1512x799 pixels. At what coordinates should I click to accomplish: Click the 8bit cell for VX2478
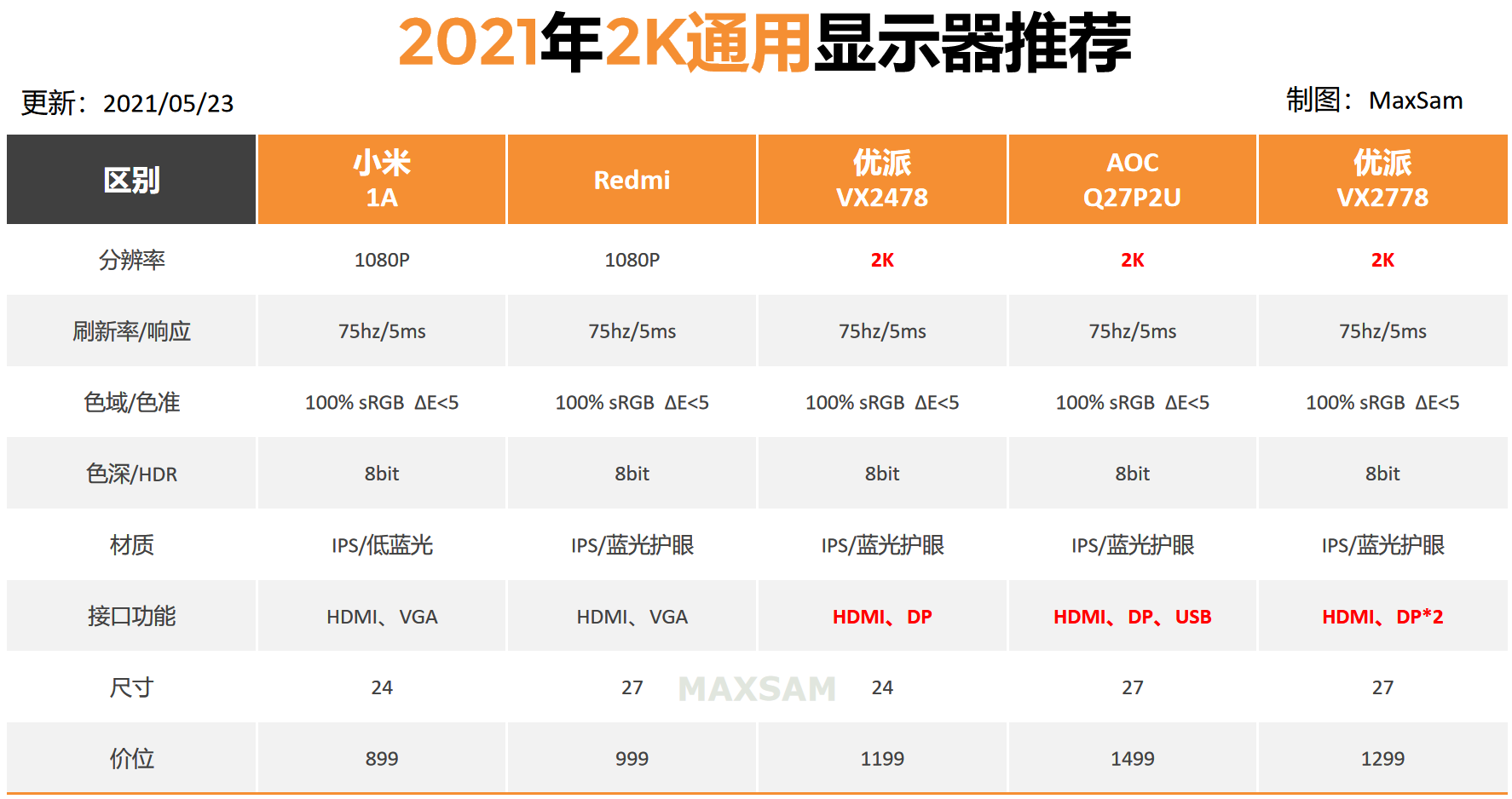882,474
